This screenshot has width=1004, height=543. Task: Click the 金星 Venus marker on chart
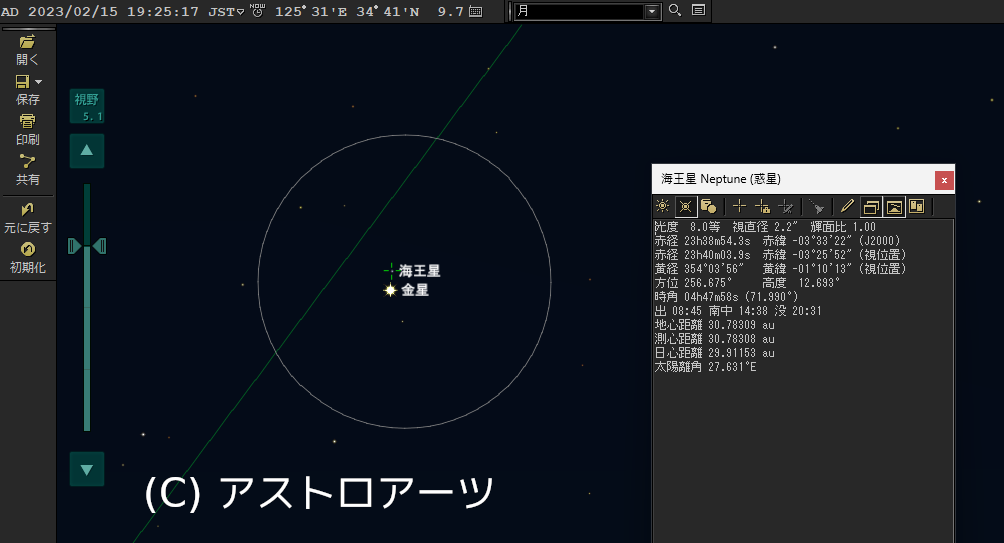tap(390, 290)
